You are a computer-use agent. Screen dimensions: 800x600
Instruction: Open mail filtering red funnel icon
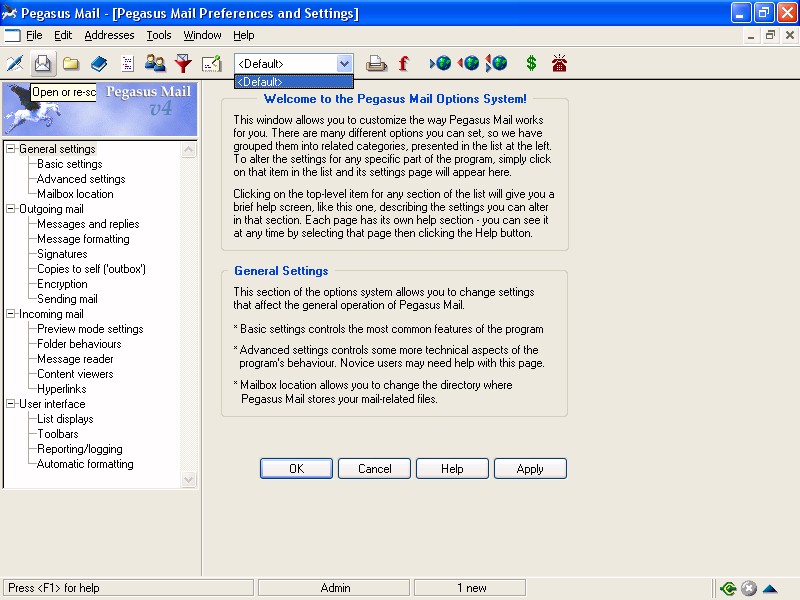click(183, 64)
